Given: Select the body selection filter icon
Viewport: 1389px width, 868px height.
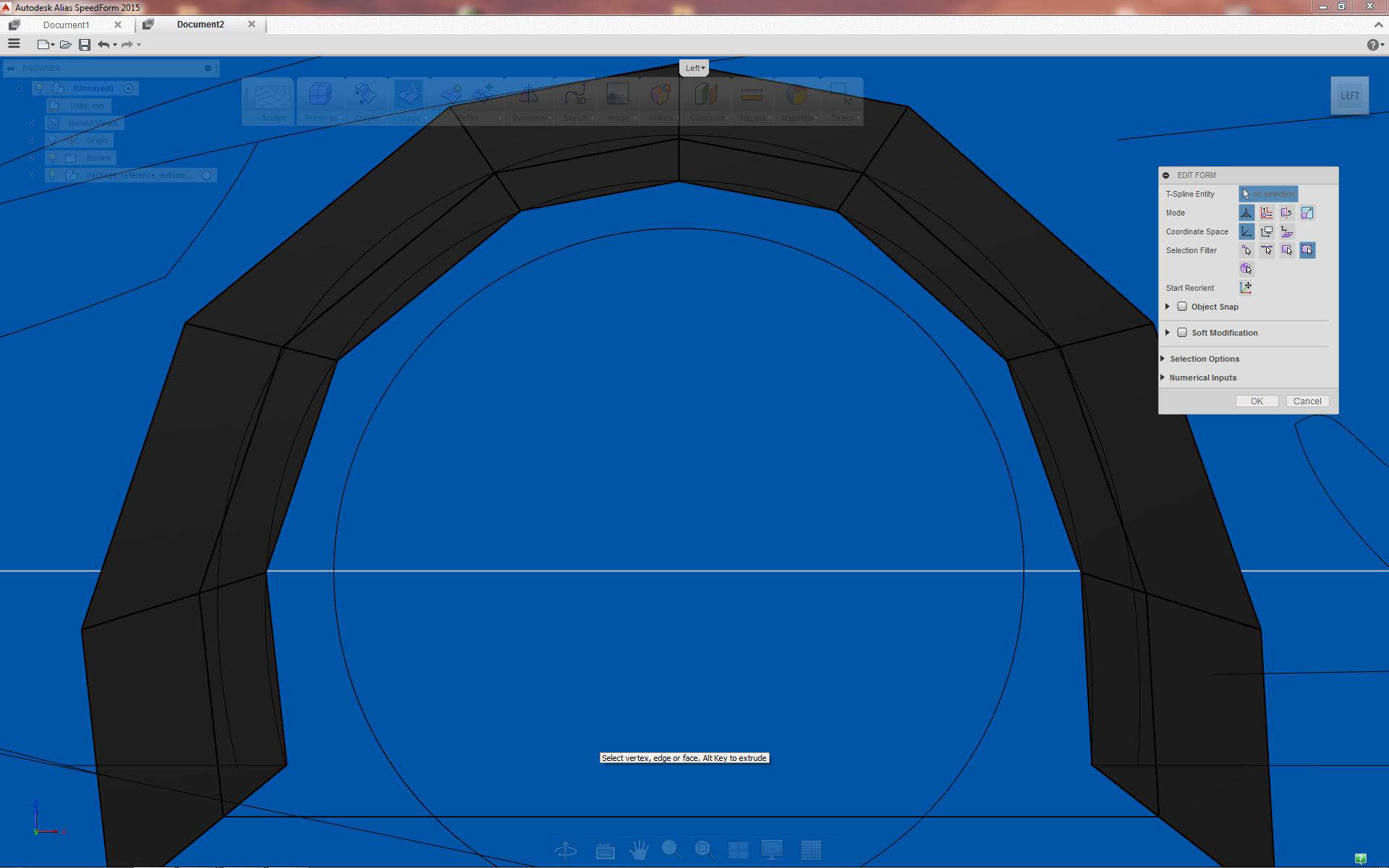Looking at the screenshot, I should pyautogui.click(x=1246, y=269).
